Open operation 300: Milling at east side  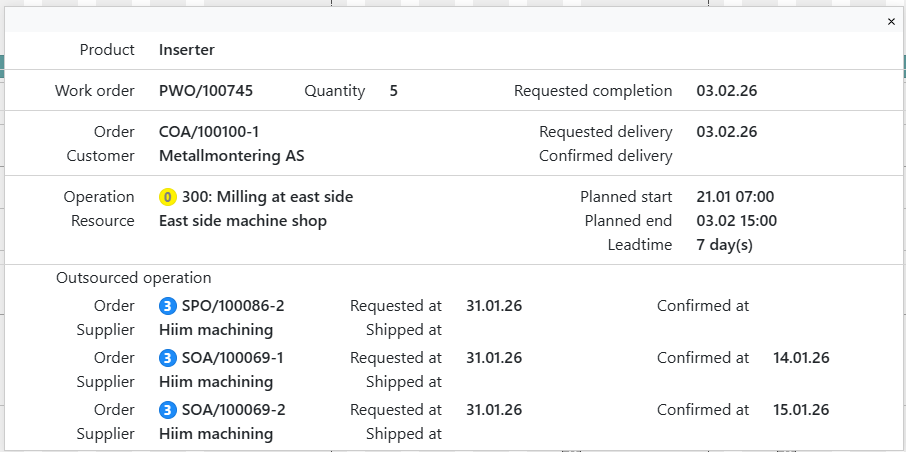pyautogui.click(x=267, y=197)
